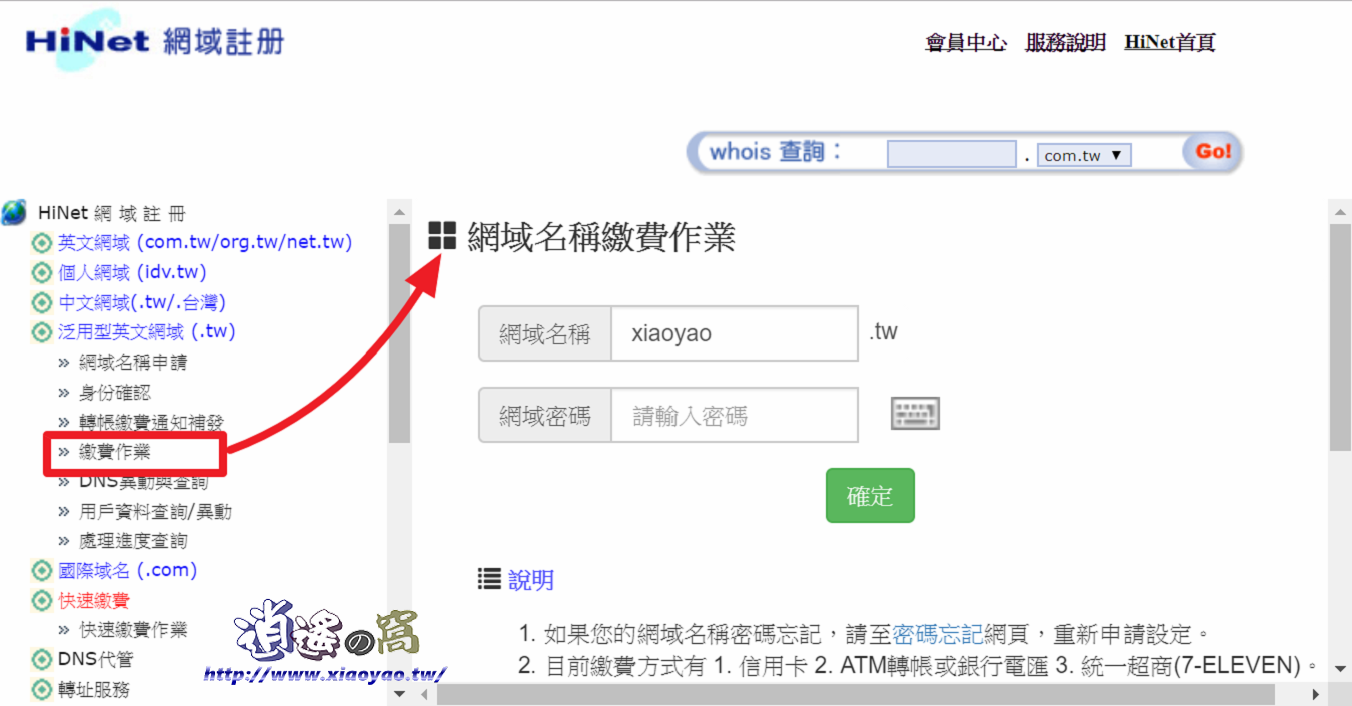Click the horizontal scrollbar right arrow
Viewport: 1352px width, 706px height.
pyautogui.click(x=1316, y=694)
